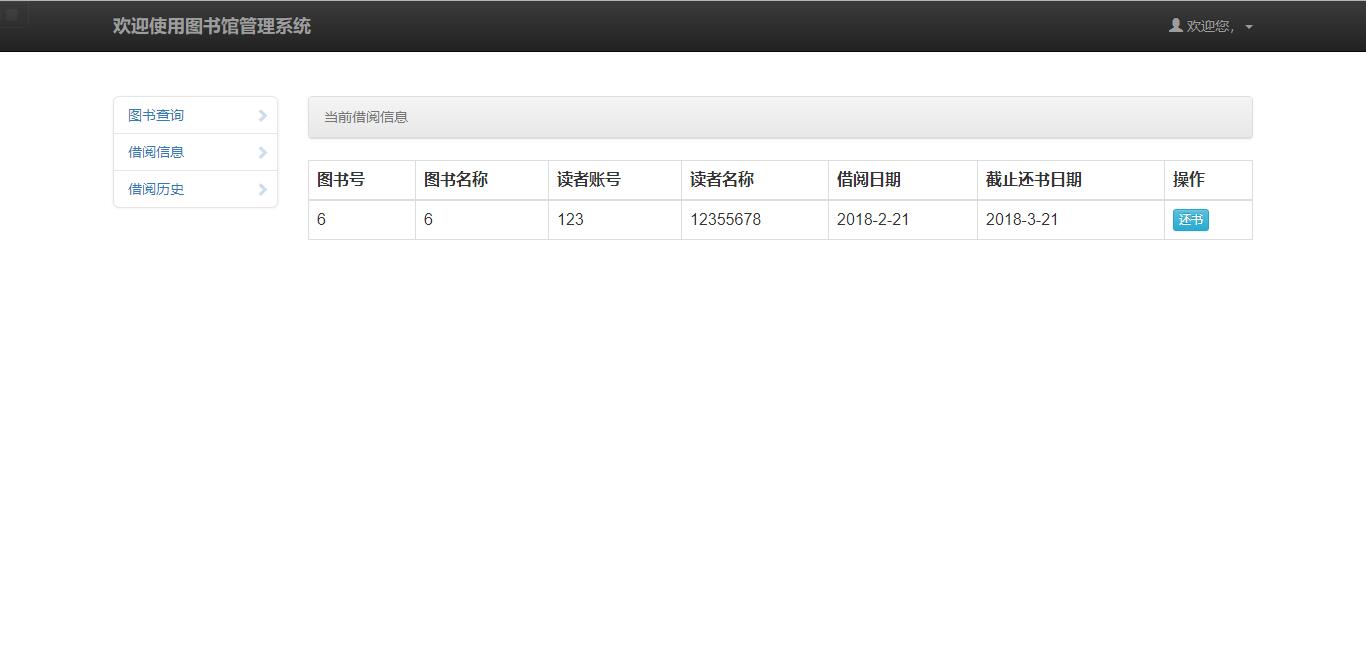Viewport: 1366px width, 646px height.
Task: Click the user icon beside 欢迎您
Action: pyautogui.click(x=1176, y=25)
